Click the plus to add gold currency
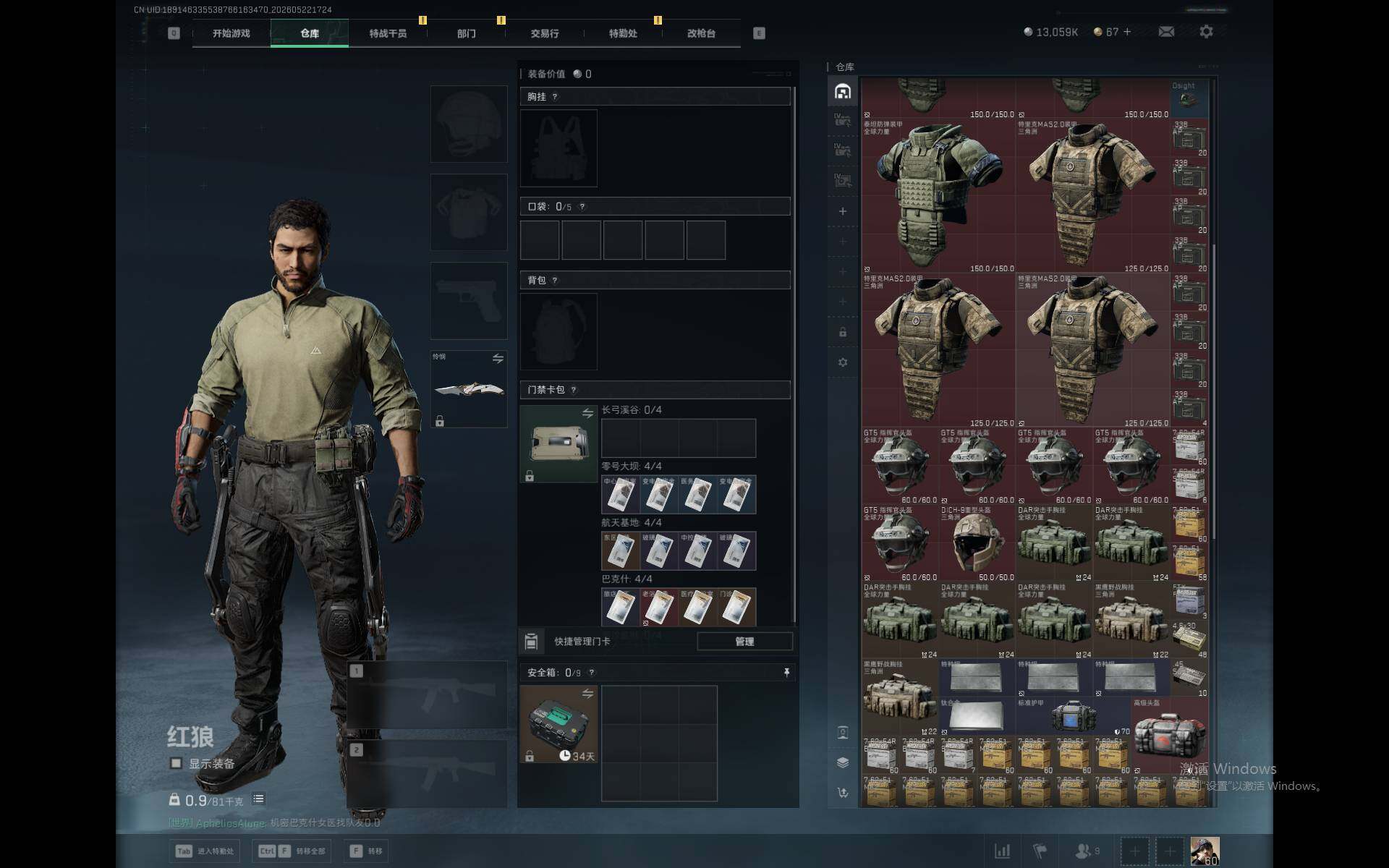1389x868 pixels. [x=1126, y=32]
